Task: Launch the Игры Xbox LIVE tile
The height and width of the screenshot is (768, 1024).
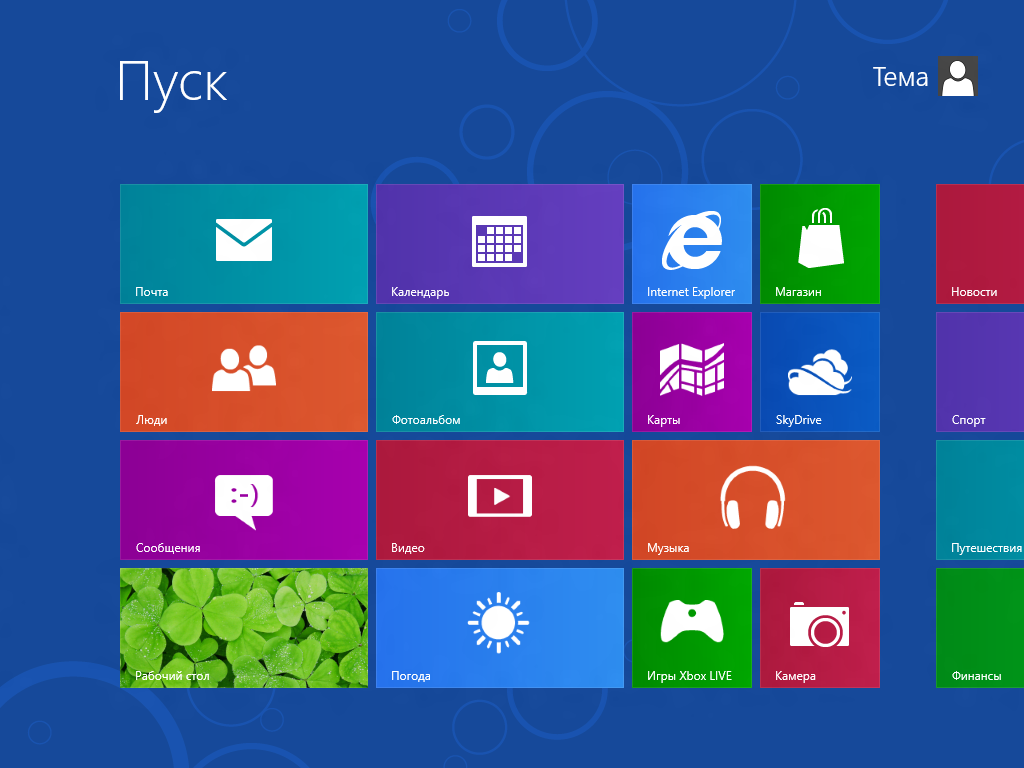Action: click(691, 627)
